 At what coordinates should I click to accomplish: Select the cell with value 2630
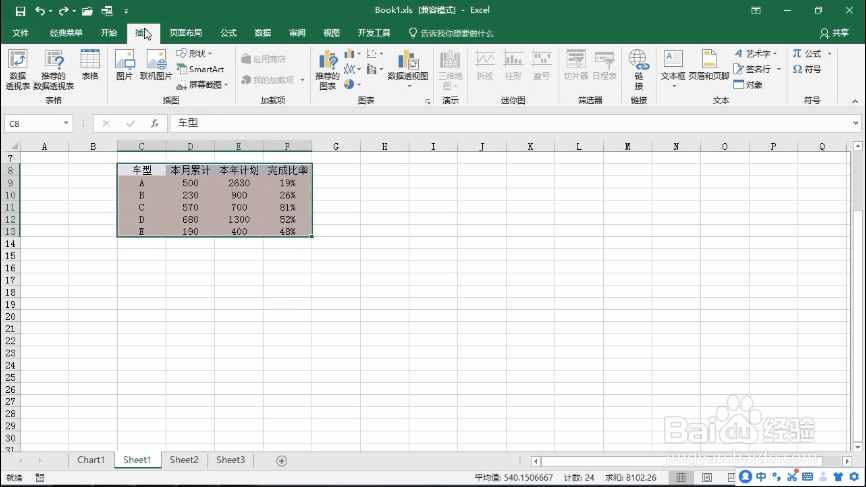(x=239, y=183)
